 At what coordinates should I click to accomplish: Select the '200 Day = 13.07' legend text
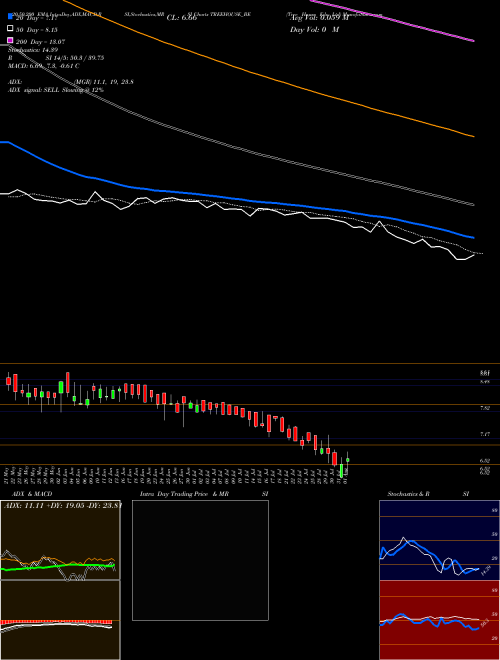(40, 42)
